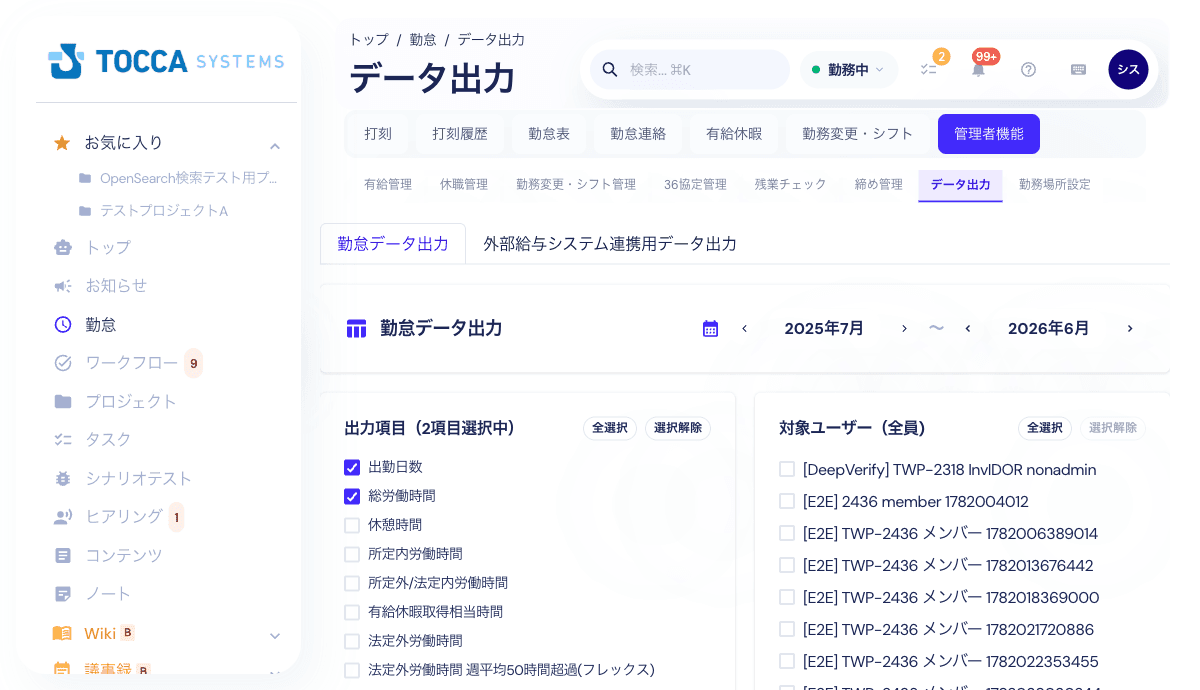Screen dimensions: 1200x690
Task: Check the 所定外/法定内労働時間 checkbox
Action: 352,583
